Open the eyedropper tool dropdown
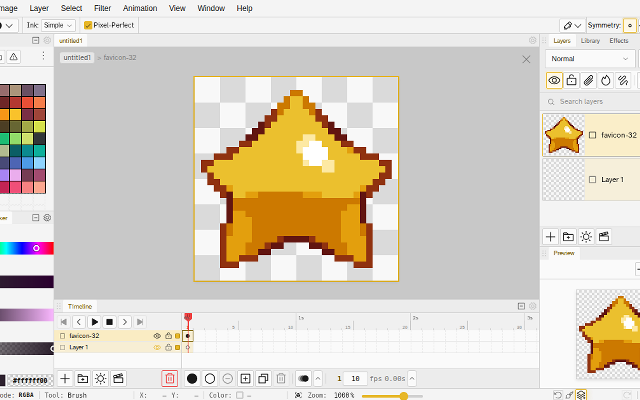 (x=572, y=25)
